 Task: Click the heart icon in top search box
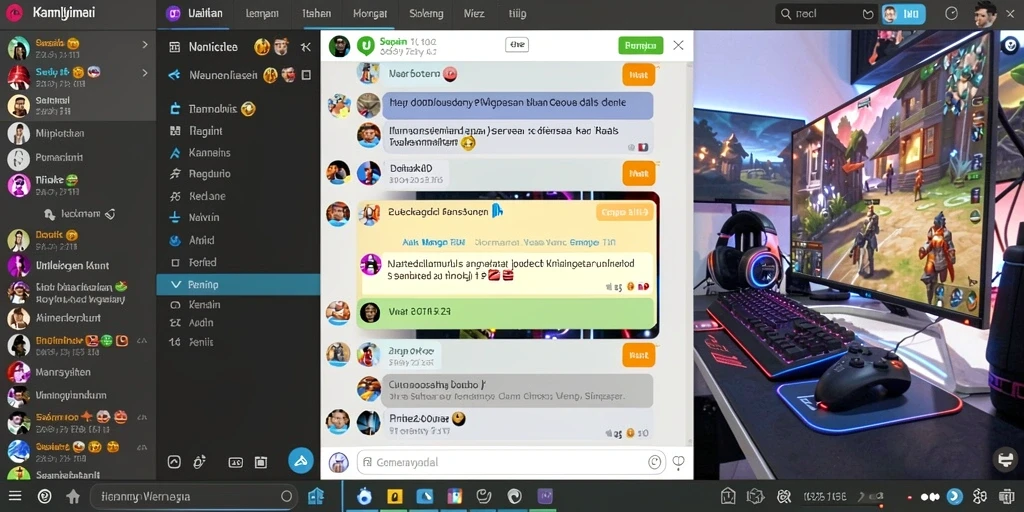[868, 14]
